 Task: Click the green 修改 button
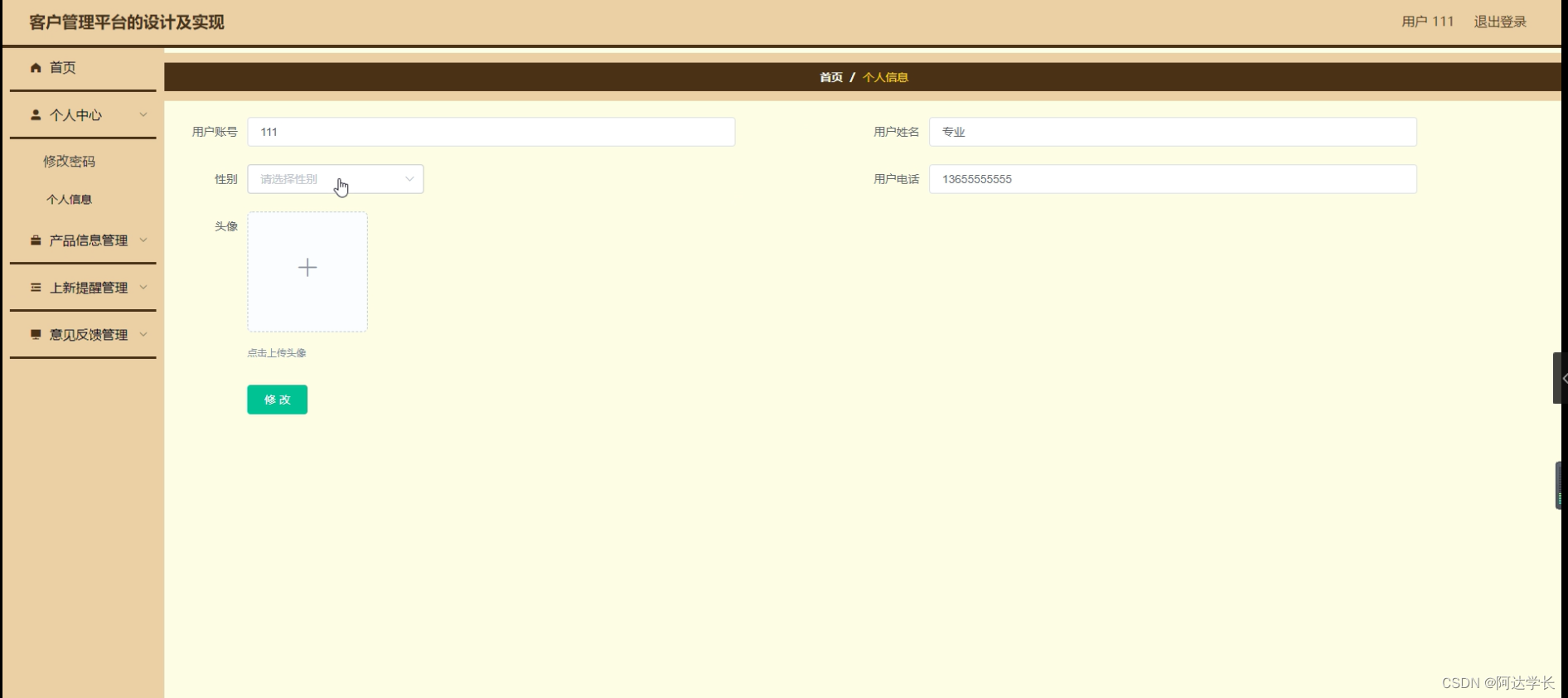coord(278,400)
